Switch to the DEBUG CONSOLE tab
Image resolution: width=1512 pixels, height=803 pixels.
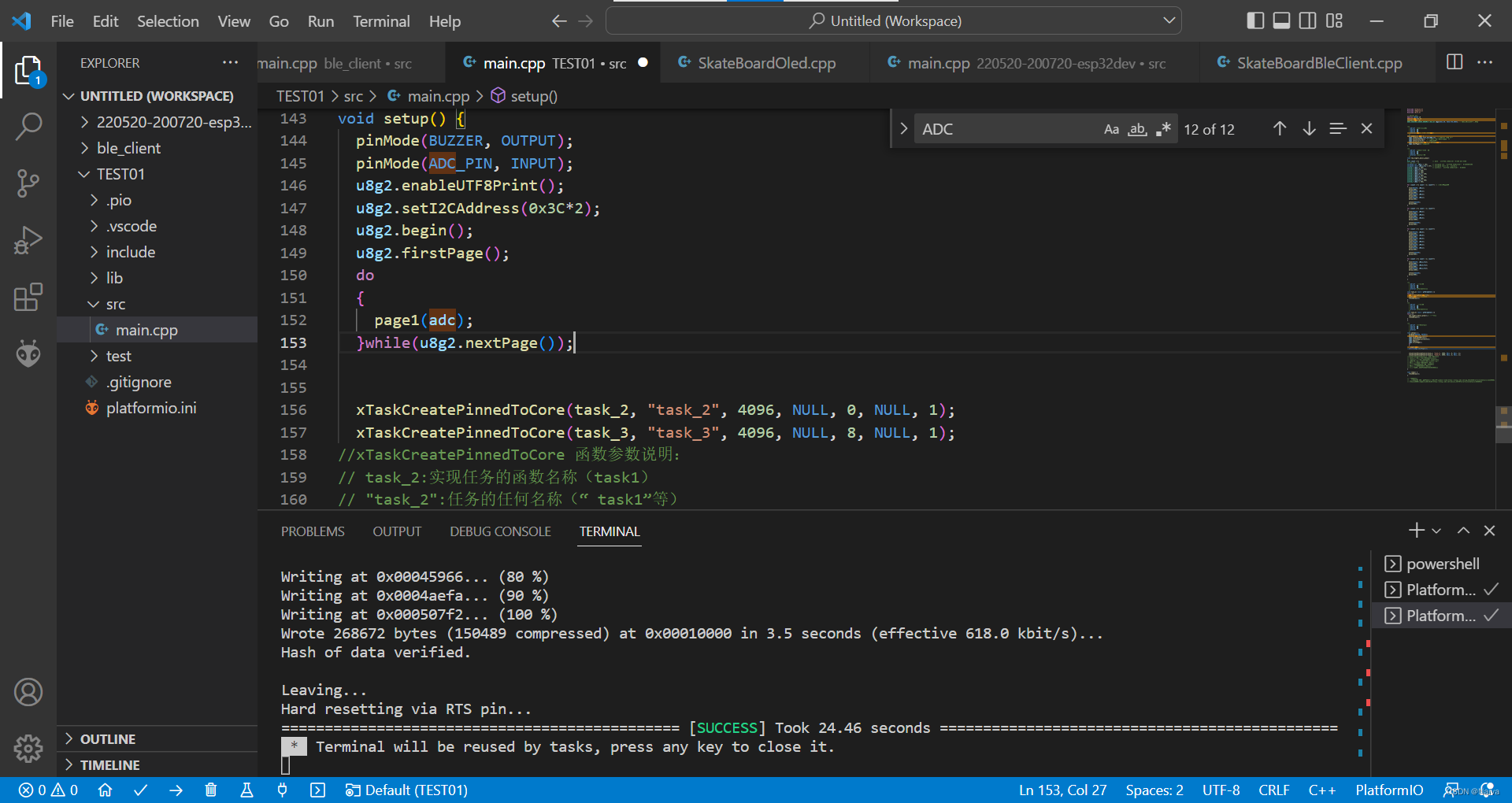tap(500, 531)
